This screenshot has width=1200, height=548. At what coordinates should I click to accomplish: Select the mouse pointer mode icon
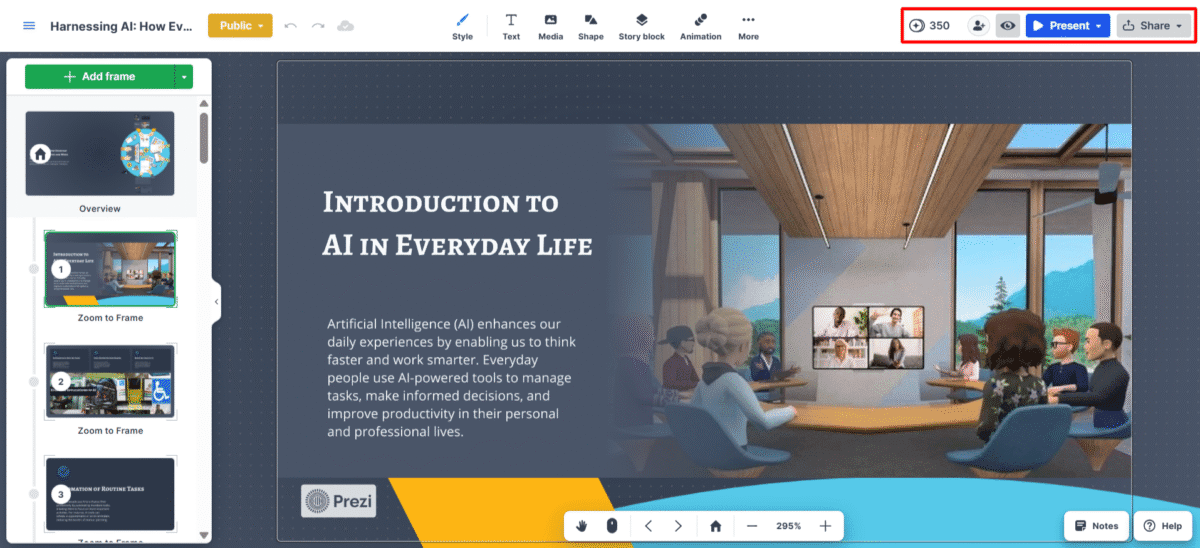612,526
